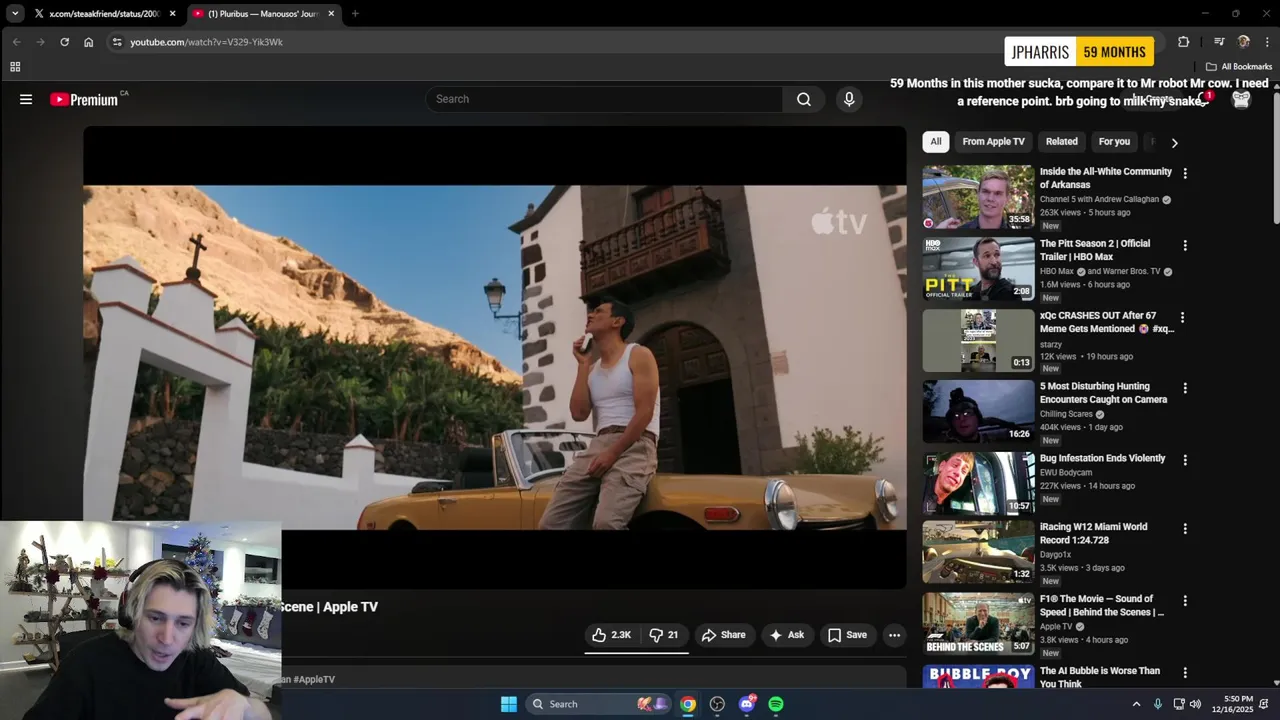
Task: Open the YouTube account avatar menu
Action: click(1241, 99)
